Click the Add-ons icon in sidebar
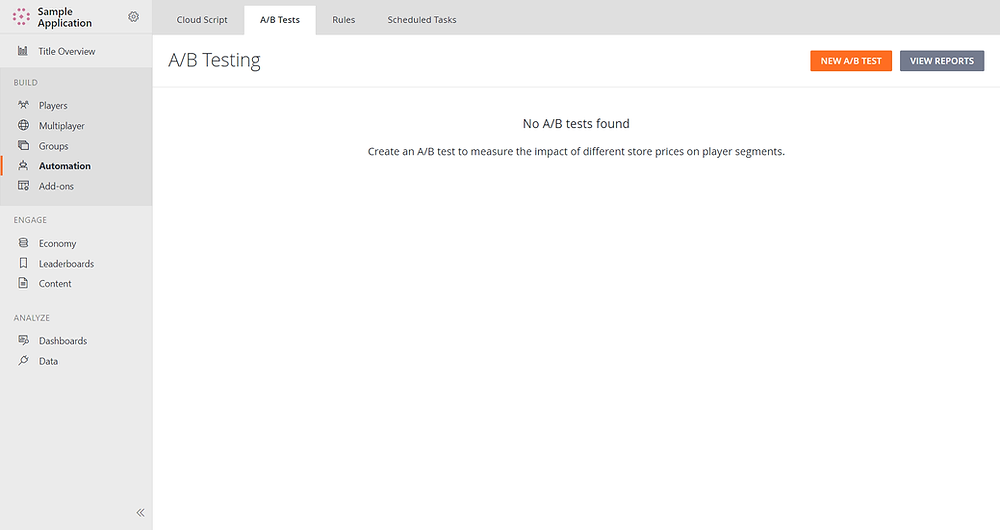Image resolution: width=1000 pixels, height=530 pixels. [x=24, y=186]
